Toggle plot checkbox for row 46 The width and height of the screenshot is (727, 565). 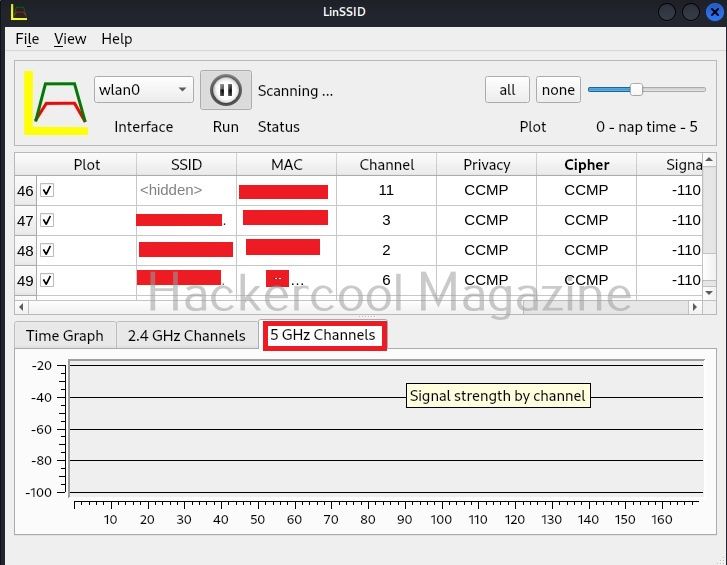pyautogui.click(x=47, y=190)
